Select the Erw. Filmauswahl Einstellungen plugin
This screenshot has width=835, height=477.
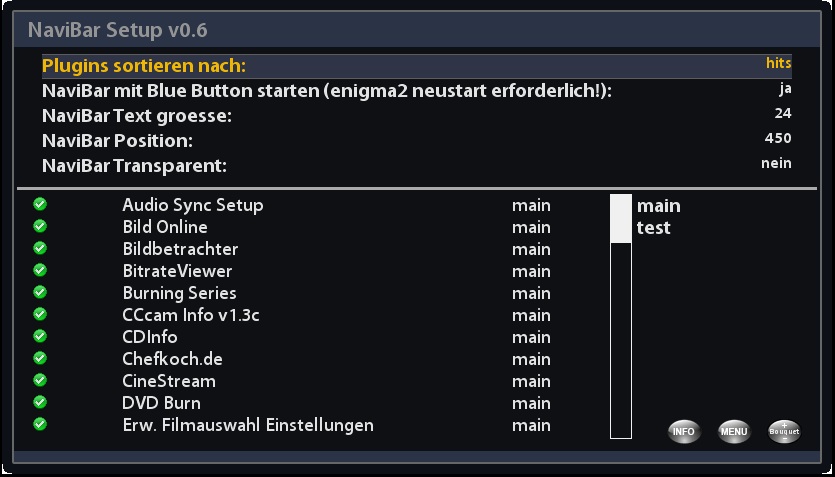click(x=248, y=425)
